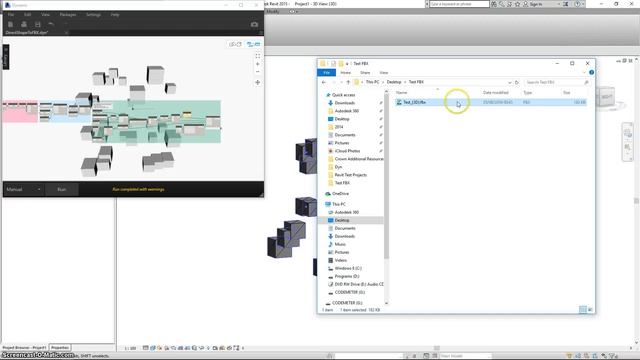Expand the collapsed Library side panel in Dynamo
640x360 pixels.
point(6,57)
